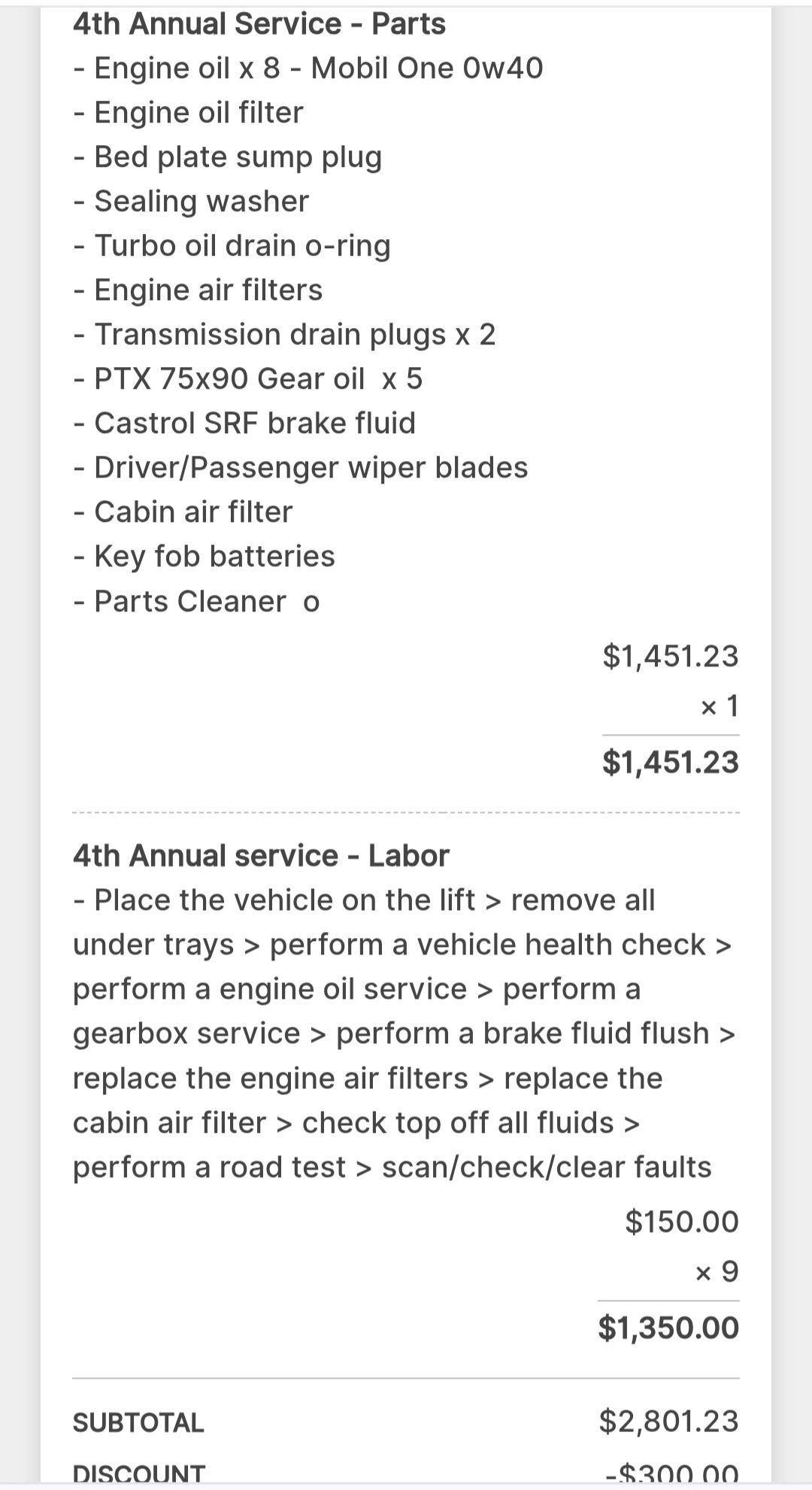This screenshot has height=1490, width=812.
Task: Click the × 9 labor quantity
Action: click(717, 1272)
